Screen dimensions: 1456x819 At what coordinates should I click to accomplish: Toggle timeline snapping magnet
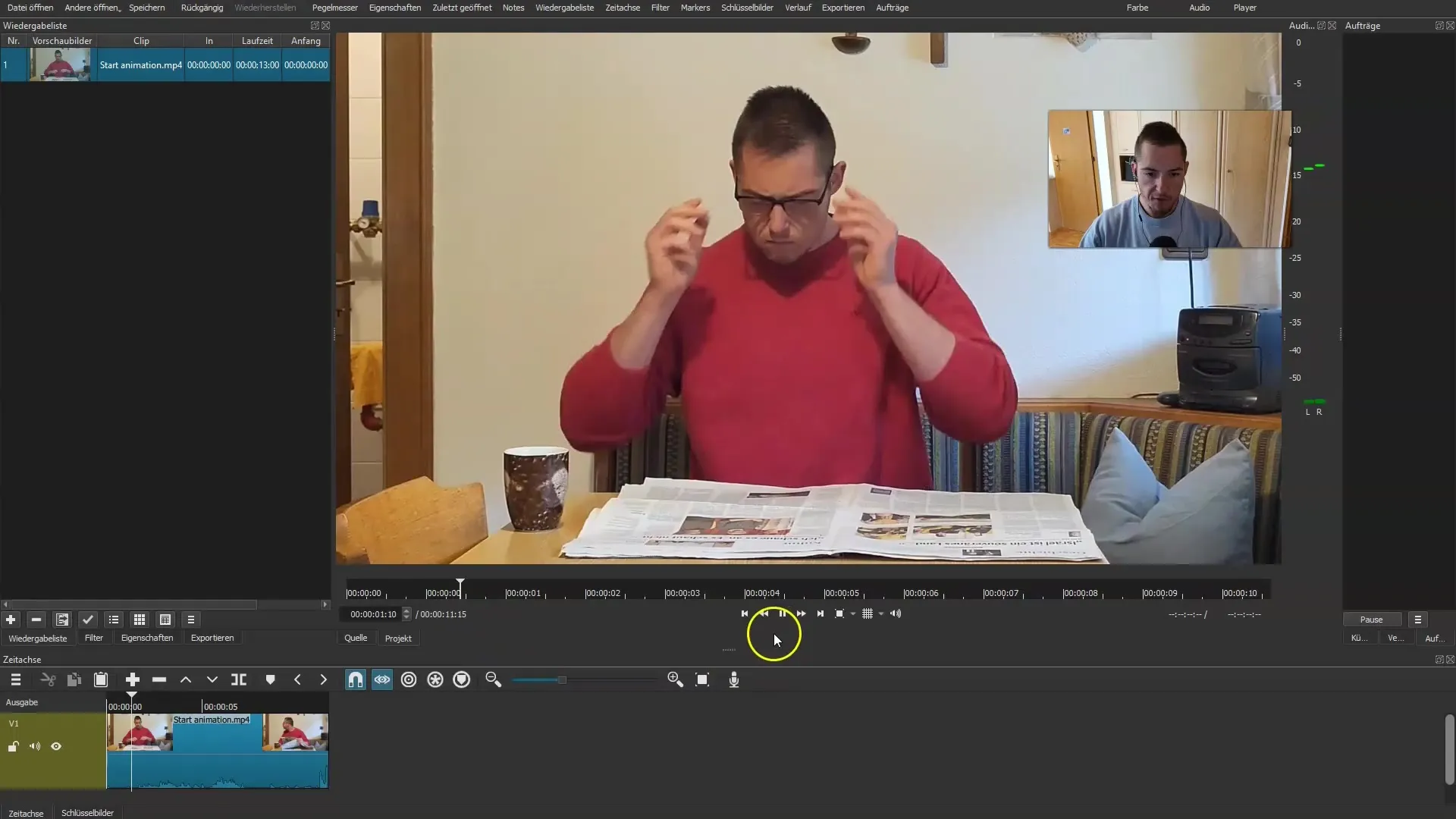coord(356,680)
